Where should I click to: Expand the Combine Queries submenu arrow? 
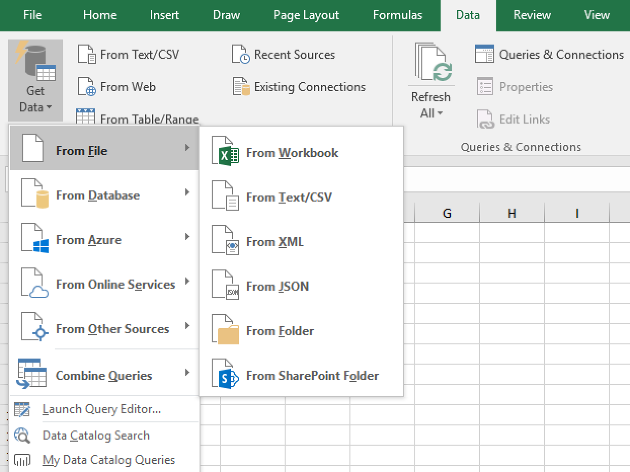tap(187, 373)
